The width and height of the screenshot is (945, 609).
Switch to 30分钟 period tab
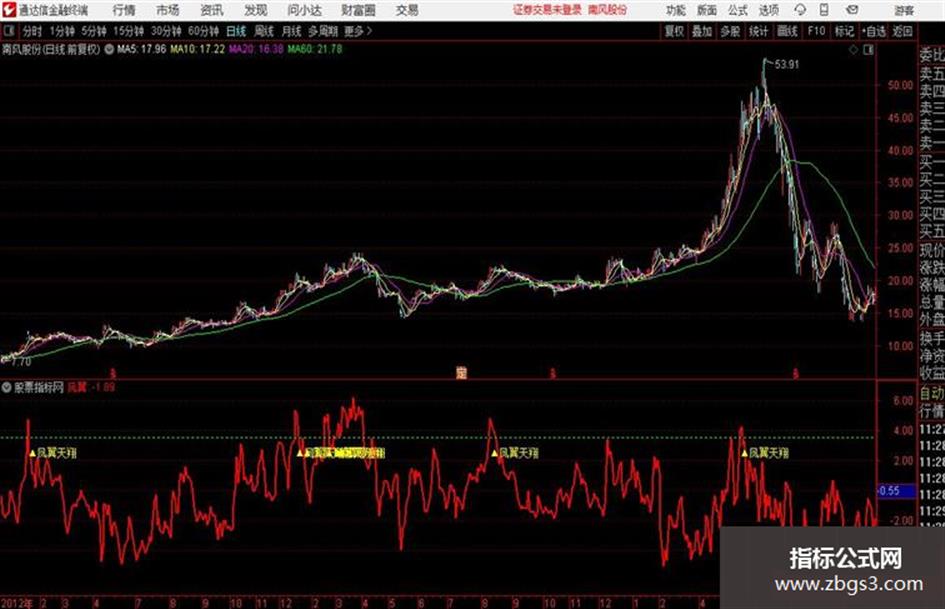(x=166, y=31)
